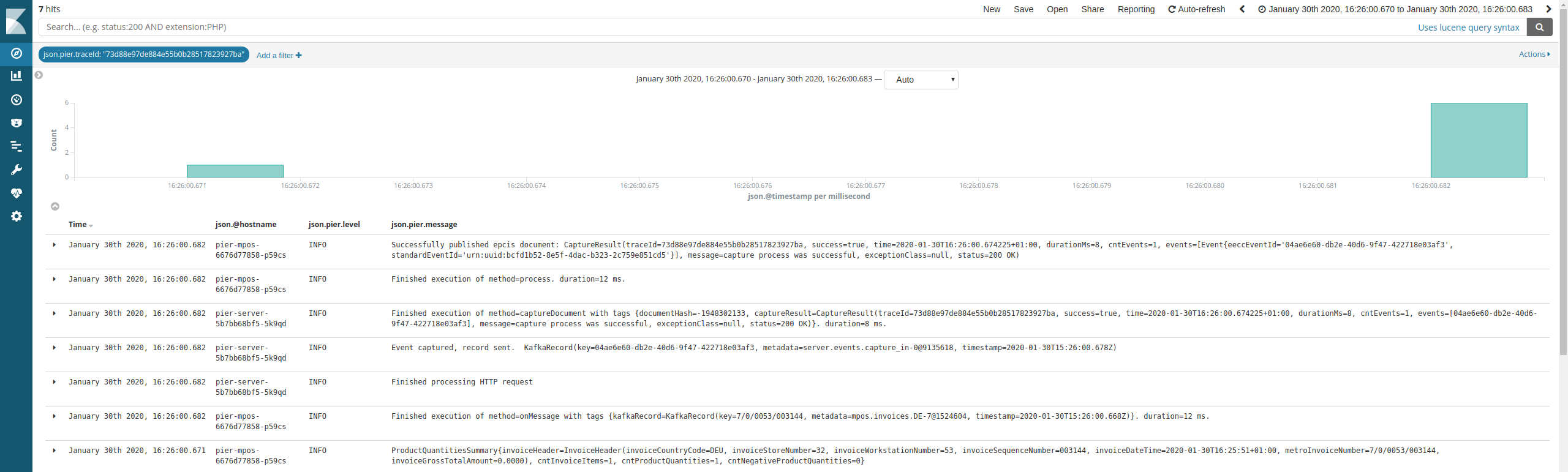Open the time range picker
The width and height of the screenshot is (1568, 472).
(1395, 9)
